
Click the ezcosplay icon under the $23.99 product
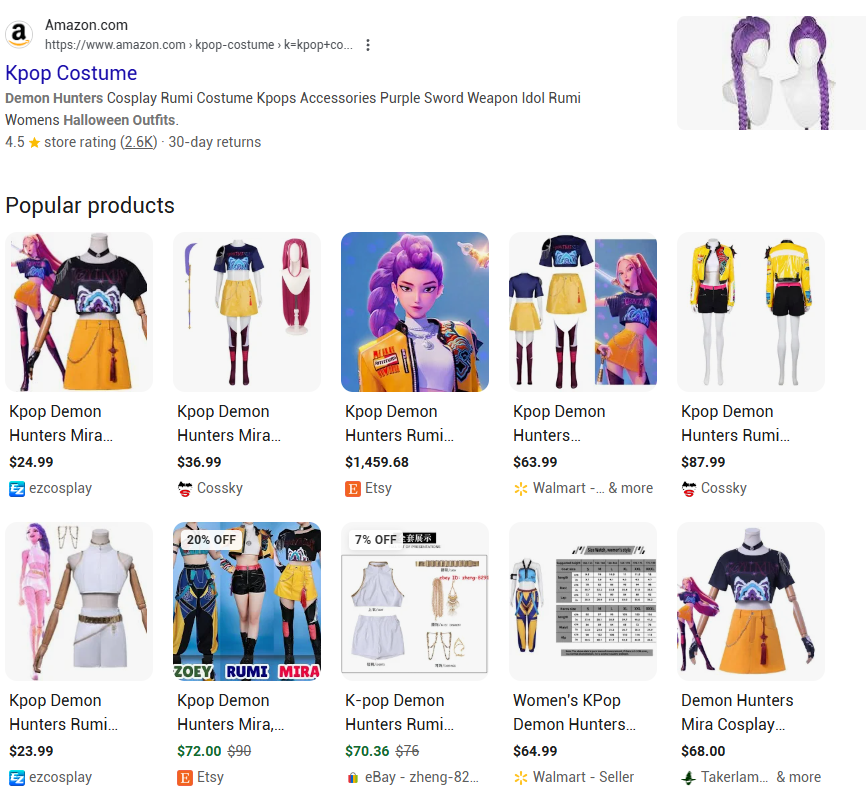click(x=17, y=777)
